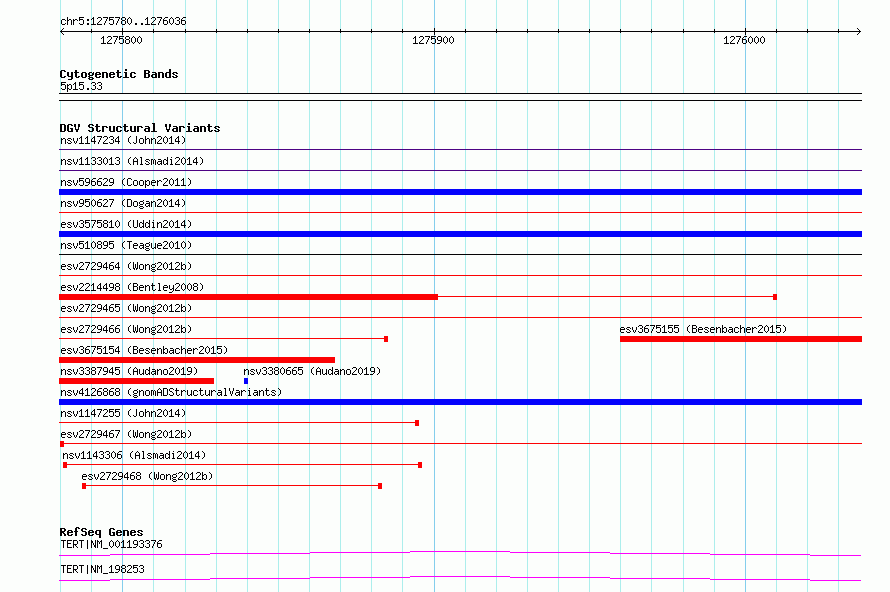Open variant esv2214498 (Bentley2008) label
The height and width of the screenshot is (592, 890).
point(132,287)
